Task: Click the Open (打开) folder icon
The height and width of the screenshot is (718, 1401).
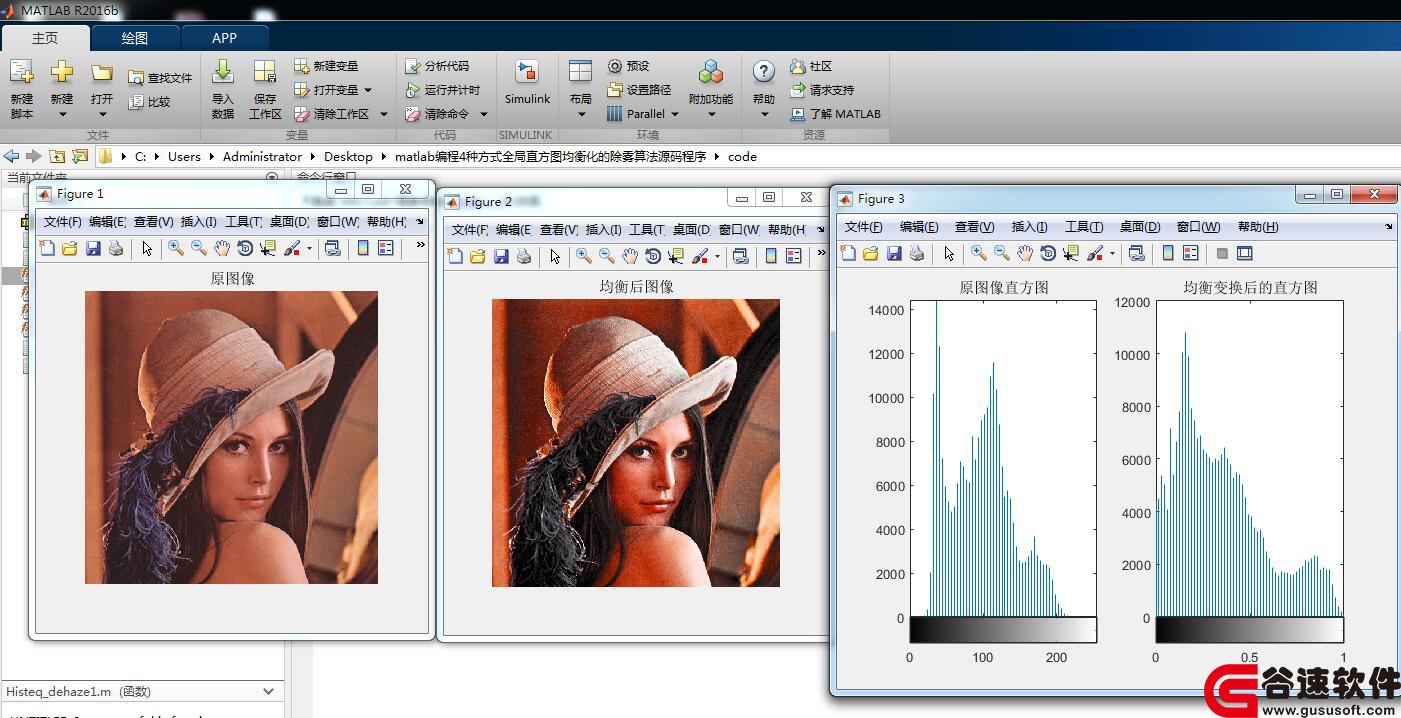Action: point(101,73)
